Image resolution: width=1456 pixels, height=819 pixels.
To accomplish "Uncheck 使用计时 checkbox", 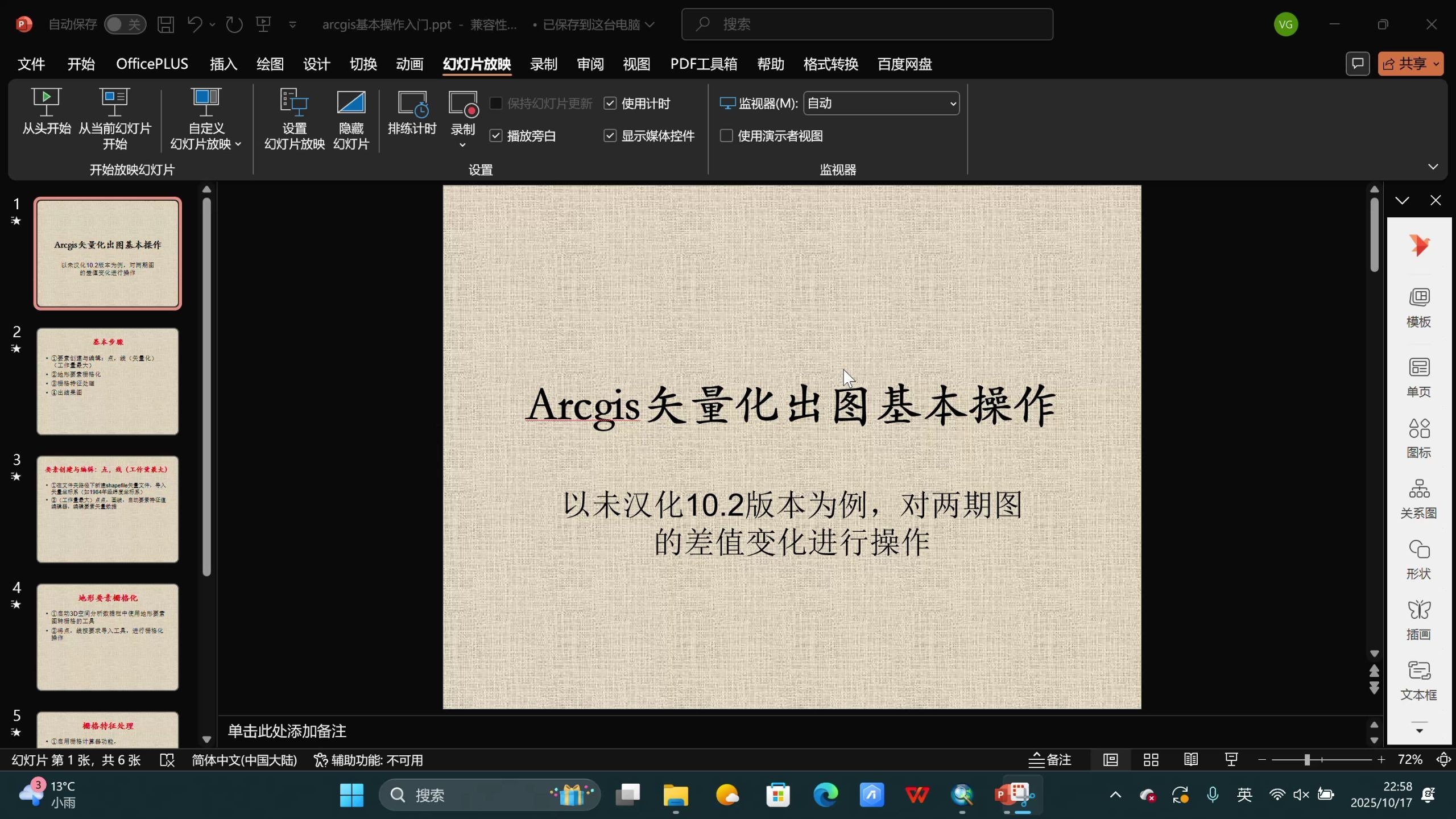I will [x=610, y=103].
